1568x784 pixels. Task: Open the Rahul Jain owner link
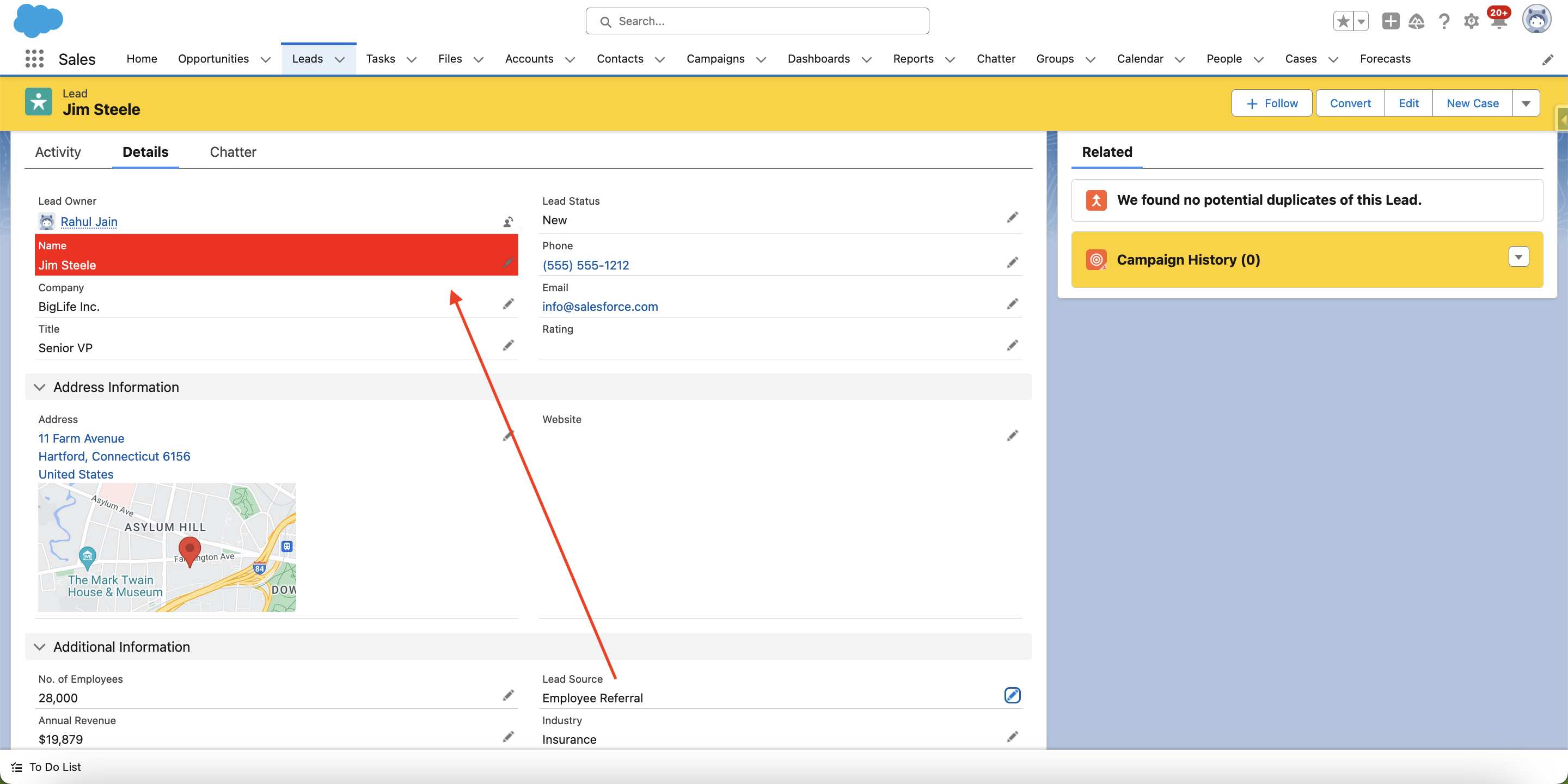pyautogui.click(x=89, y=222)
